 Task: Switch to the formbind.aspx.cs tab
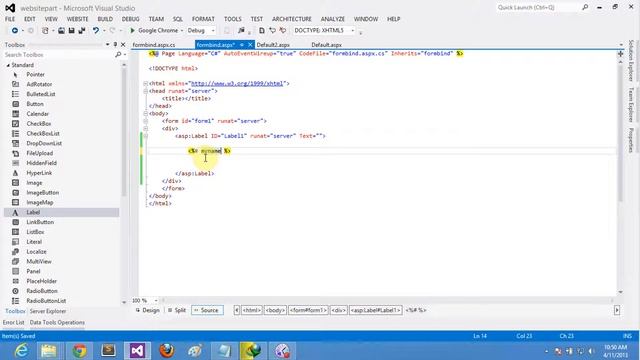[154, 45]
